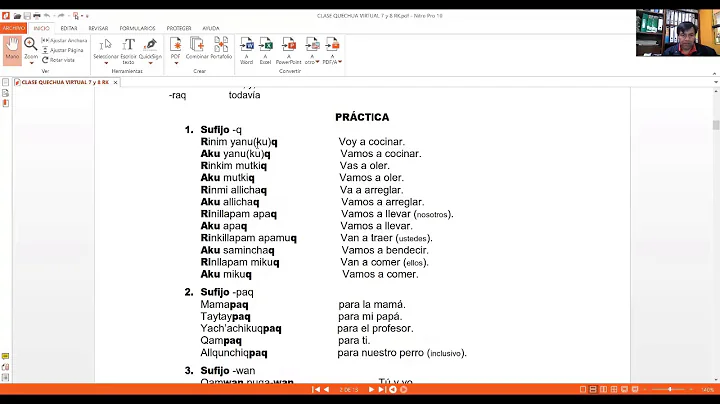Click the webcam video thumbnail

[x=678, y=33]
